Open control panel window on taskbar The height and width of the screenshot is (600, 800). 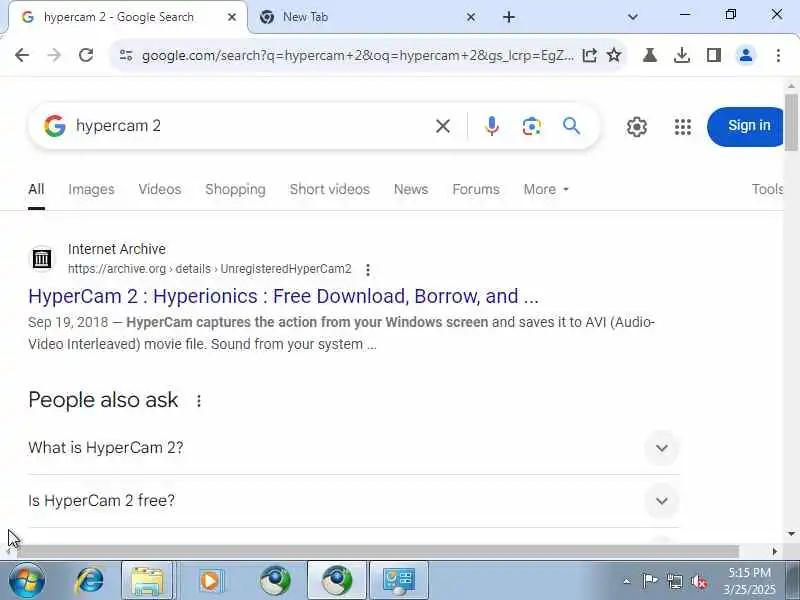(399, 581)
